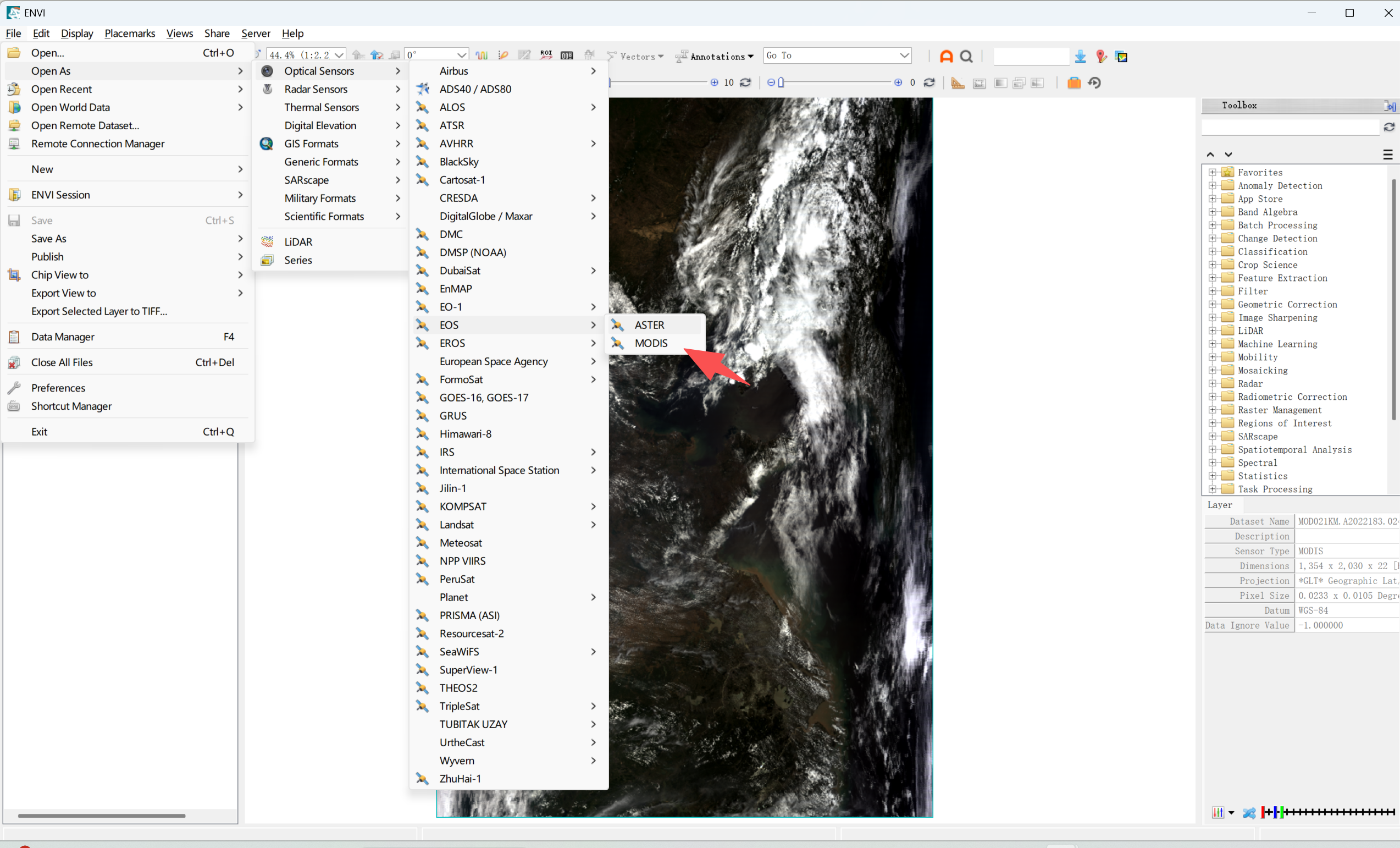Screen dimensions: 1400x848
Task: Select the Datum value WGS-84
Action: (1313, 610)
